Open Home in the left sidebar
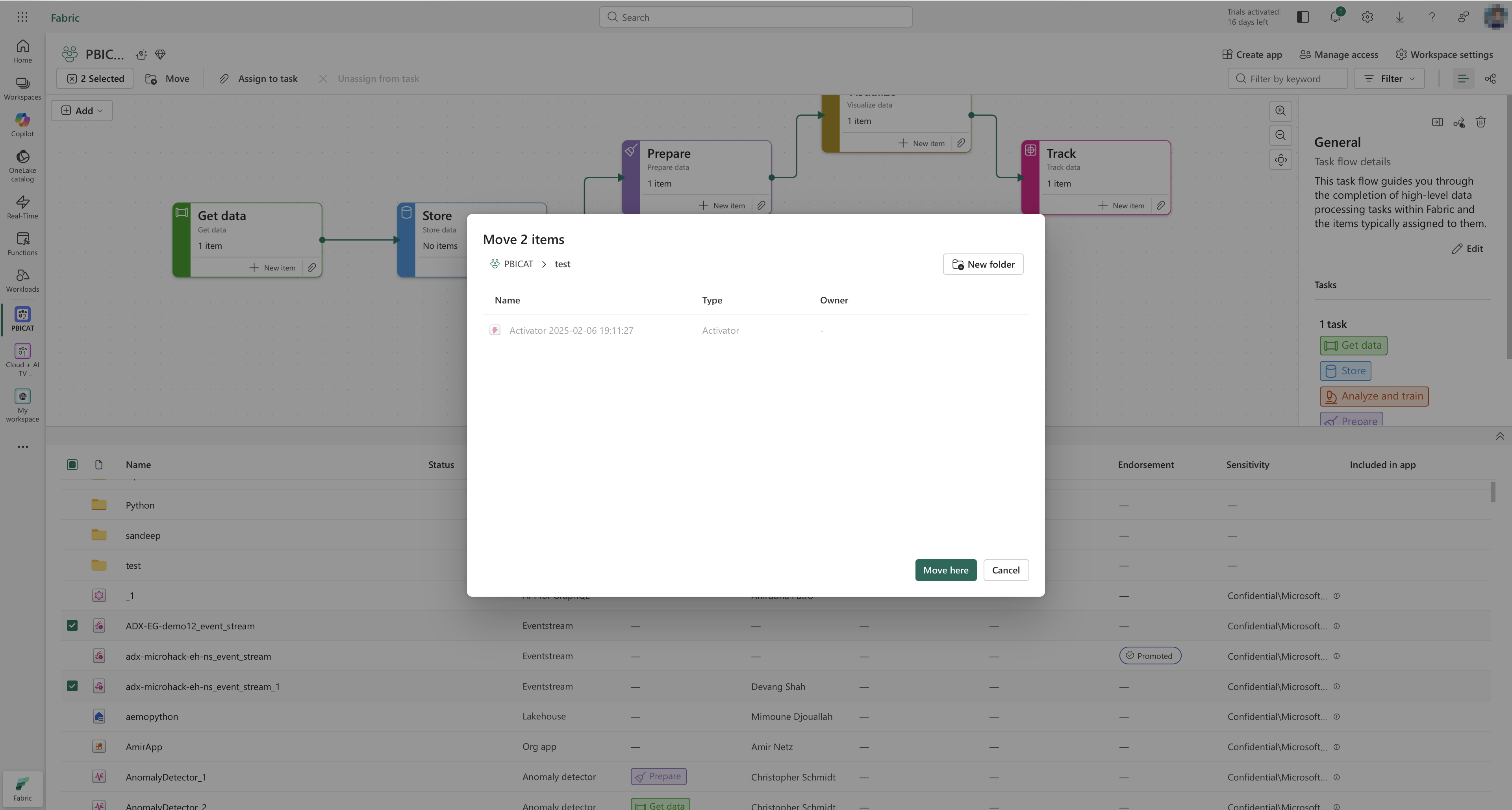 (x=22, y=51)
